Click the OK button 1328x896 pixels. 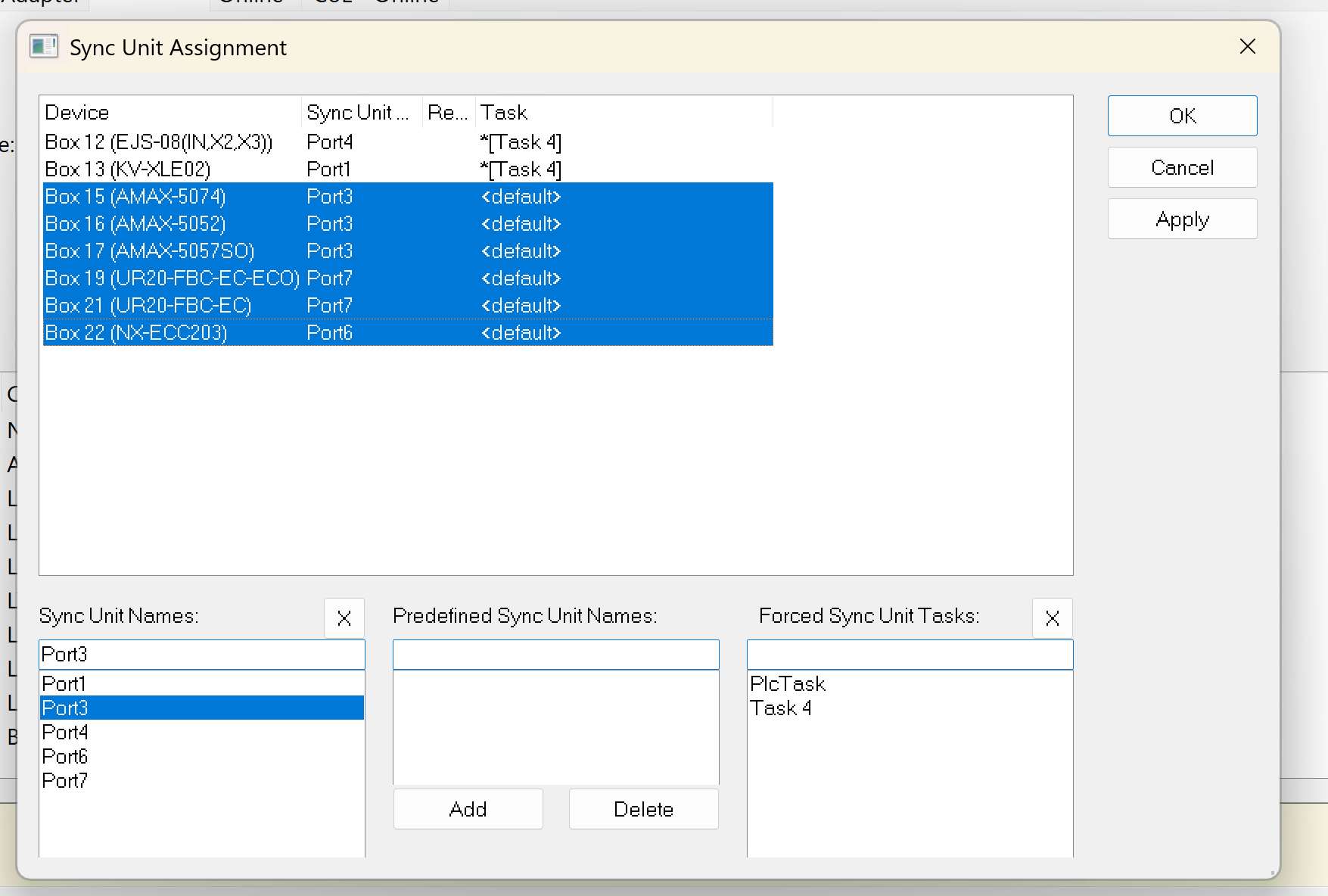coord(1182,116)
